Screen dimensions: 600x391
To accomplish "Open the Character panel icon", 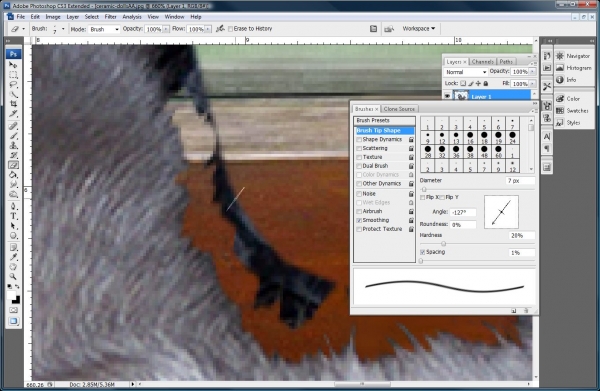I will pos(547,137).
